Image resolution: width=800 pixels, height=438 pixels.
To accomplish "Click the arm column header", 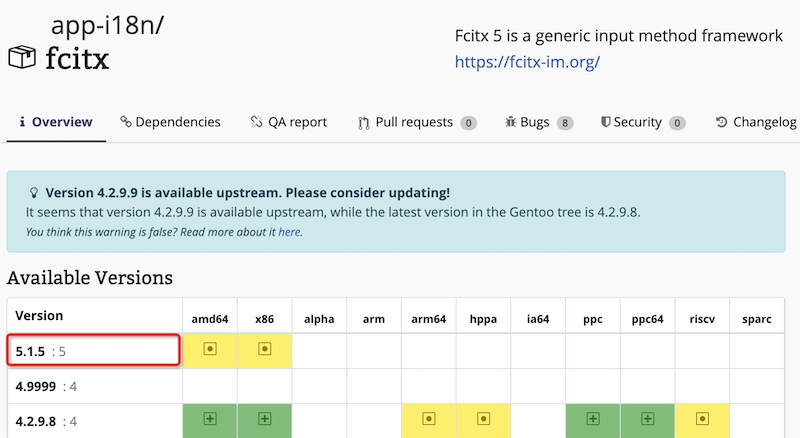I will point(373,319).
